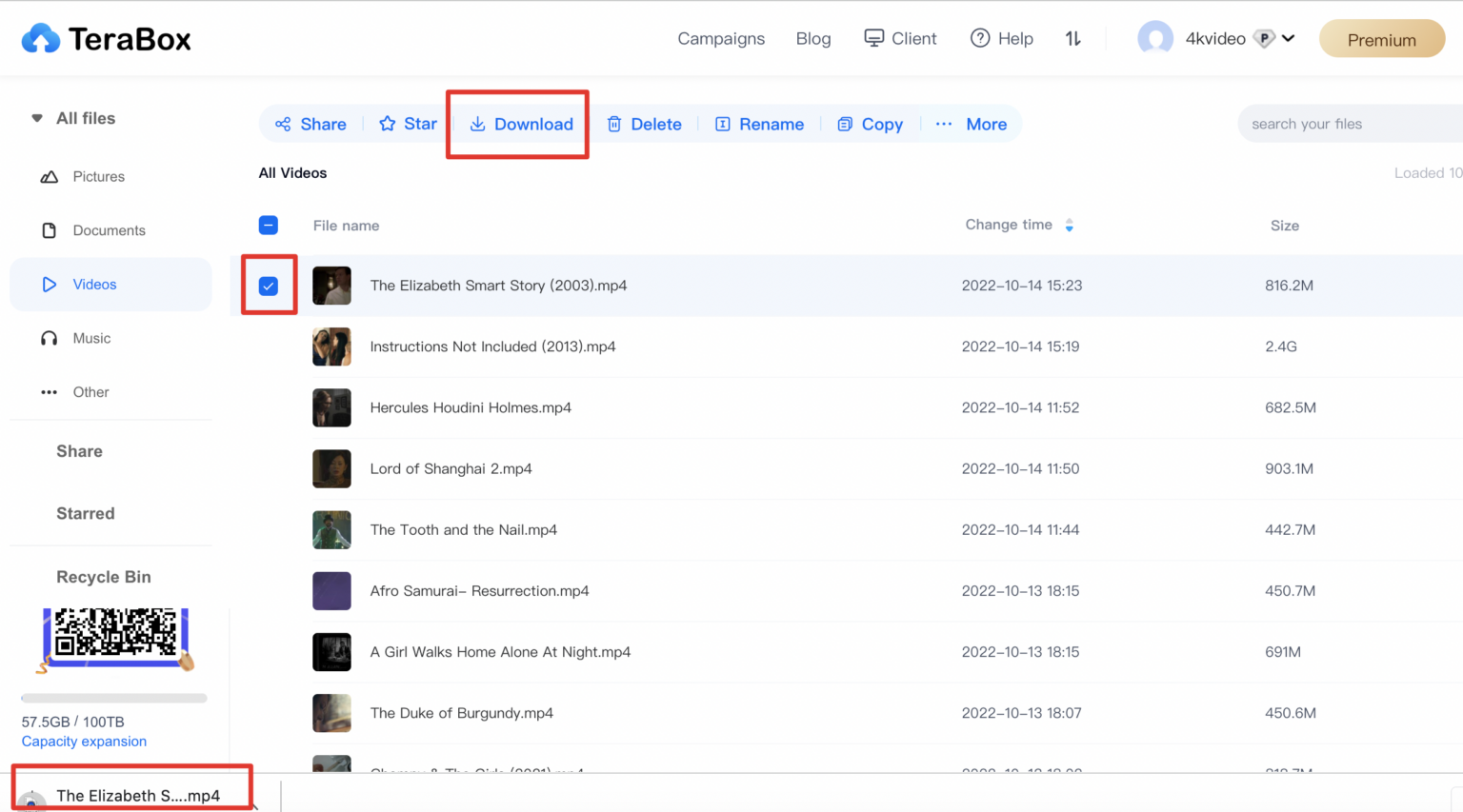The image size is (1463, 812).
Task: Uncheck The Elizabeth Smart Story checkbox
Action: [x=269, y=286]
